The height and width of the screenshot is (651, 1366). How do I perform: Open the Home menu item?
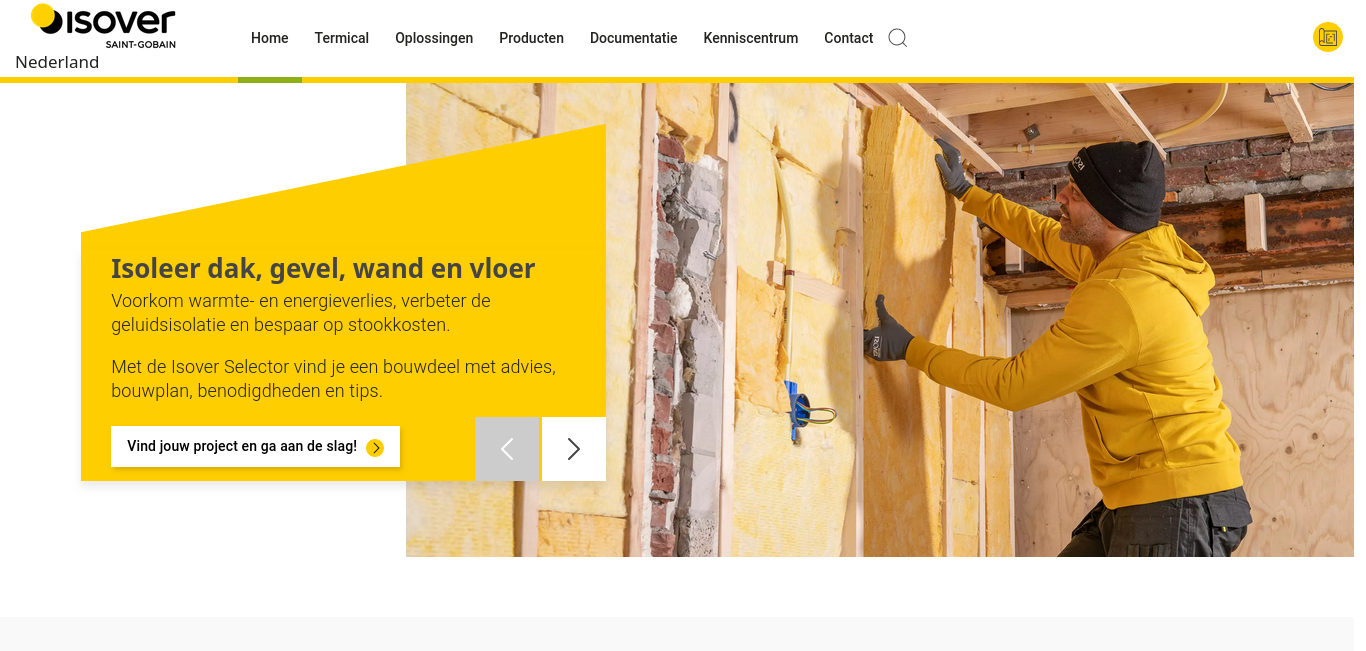(270, 38)
